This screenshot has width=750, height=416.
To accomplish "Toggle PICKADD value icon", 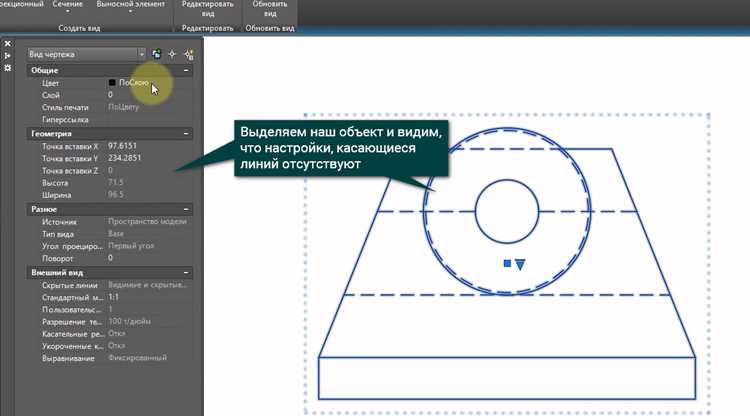I will pos(156,55).
